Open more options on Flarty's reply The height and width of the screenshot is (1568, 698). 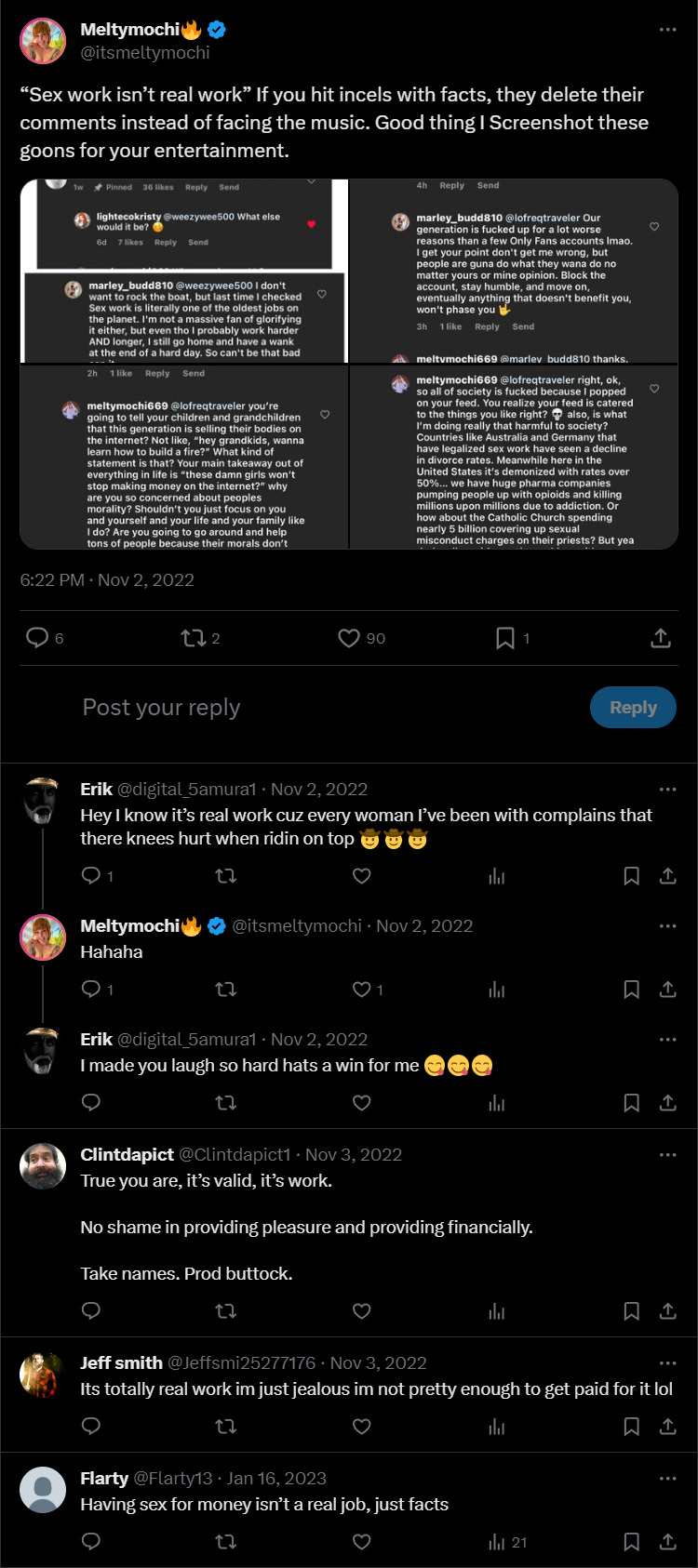(667, 1479)
